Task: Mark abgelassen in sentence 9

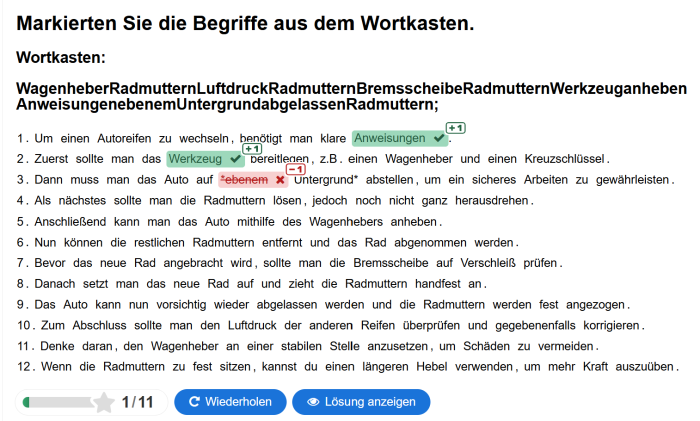Action: click(287, 305)
